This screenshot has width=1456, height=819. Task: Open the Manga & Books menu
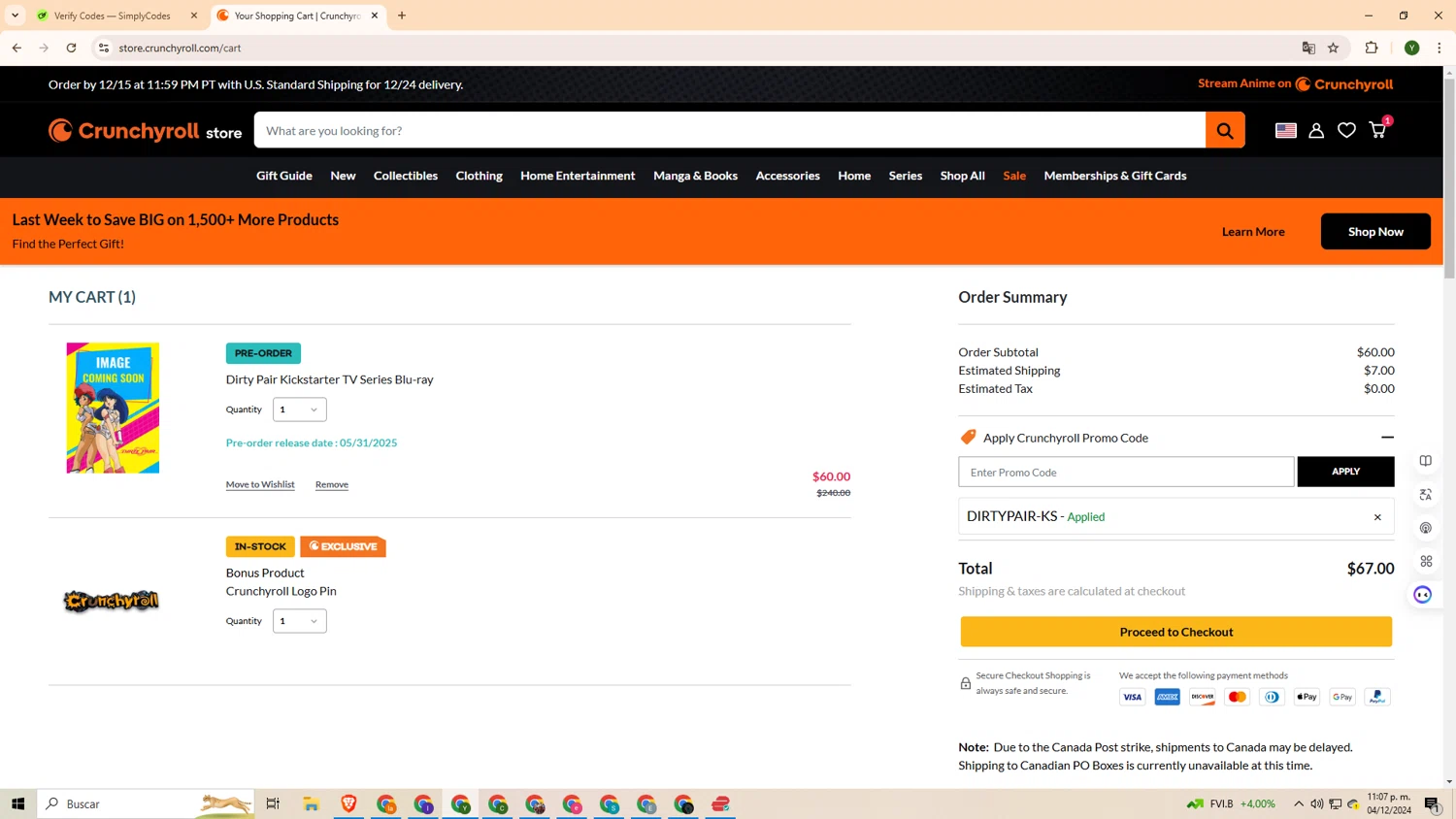(x=695, y=176)
